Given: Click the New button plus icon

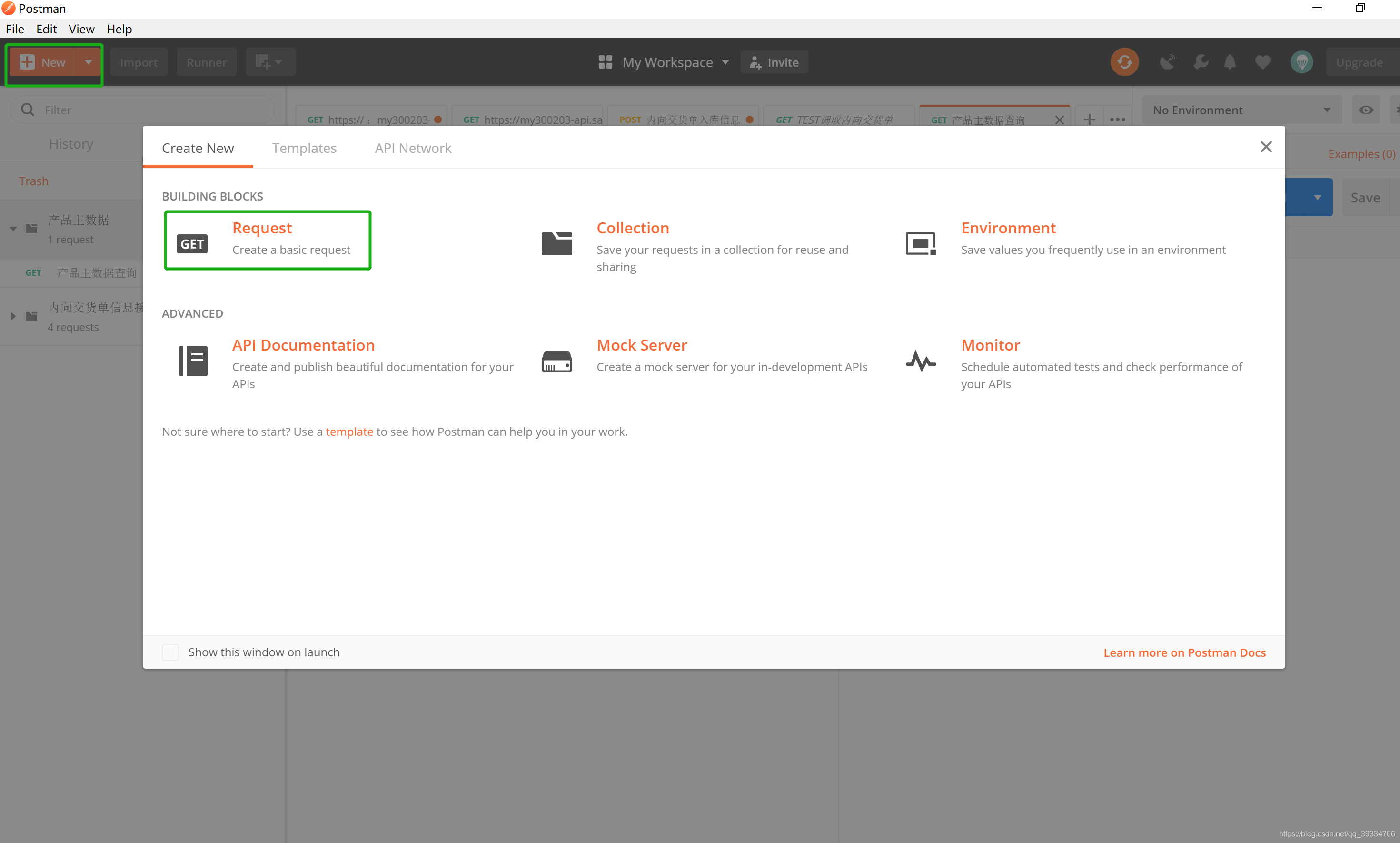Looking at the screenshot, I should click(27, 62).
